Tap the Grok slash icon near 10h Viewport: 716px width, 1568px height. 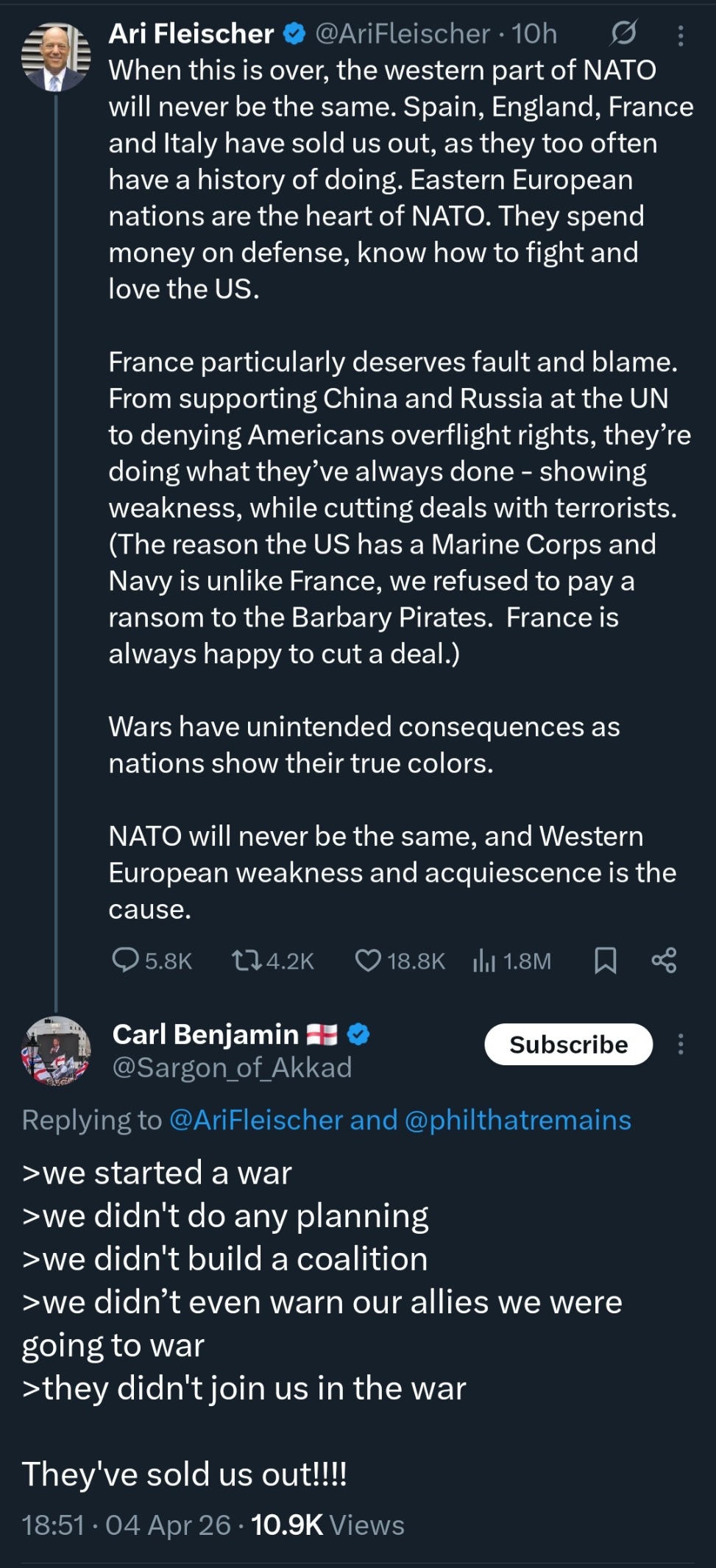623,33
